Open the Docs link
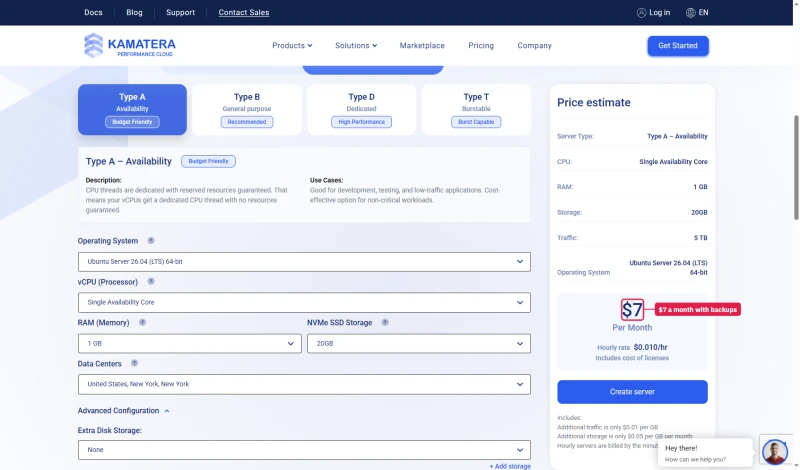The image size is (800, 470). click(93, 12)
